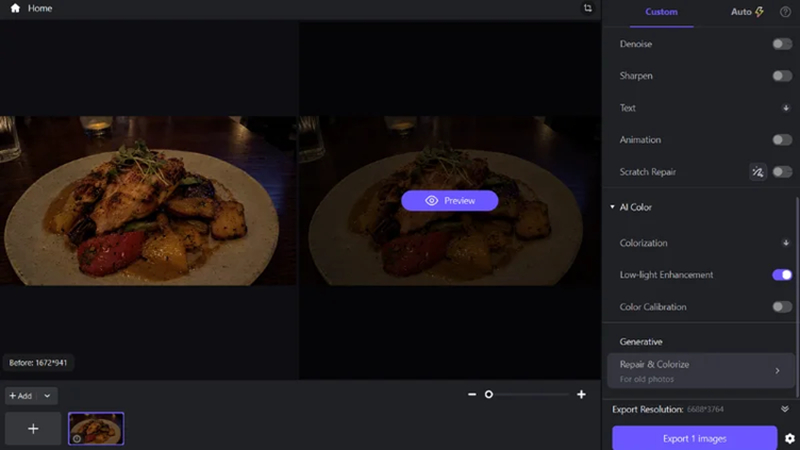Switch to the Auto tab

pos(747,12)
